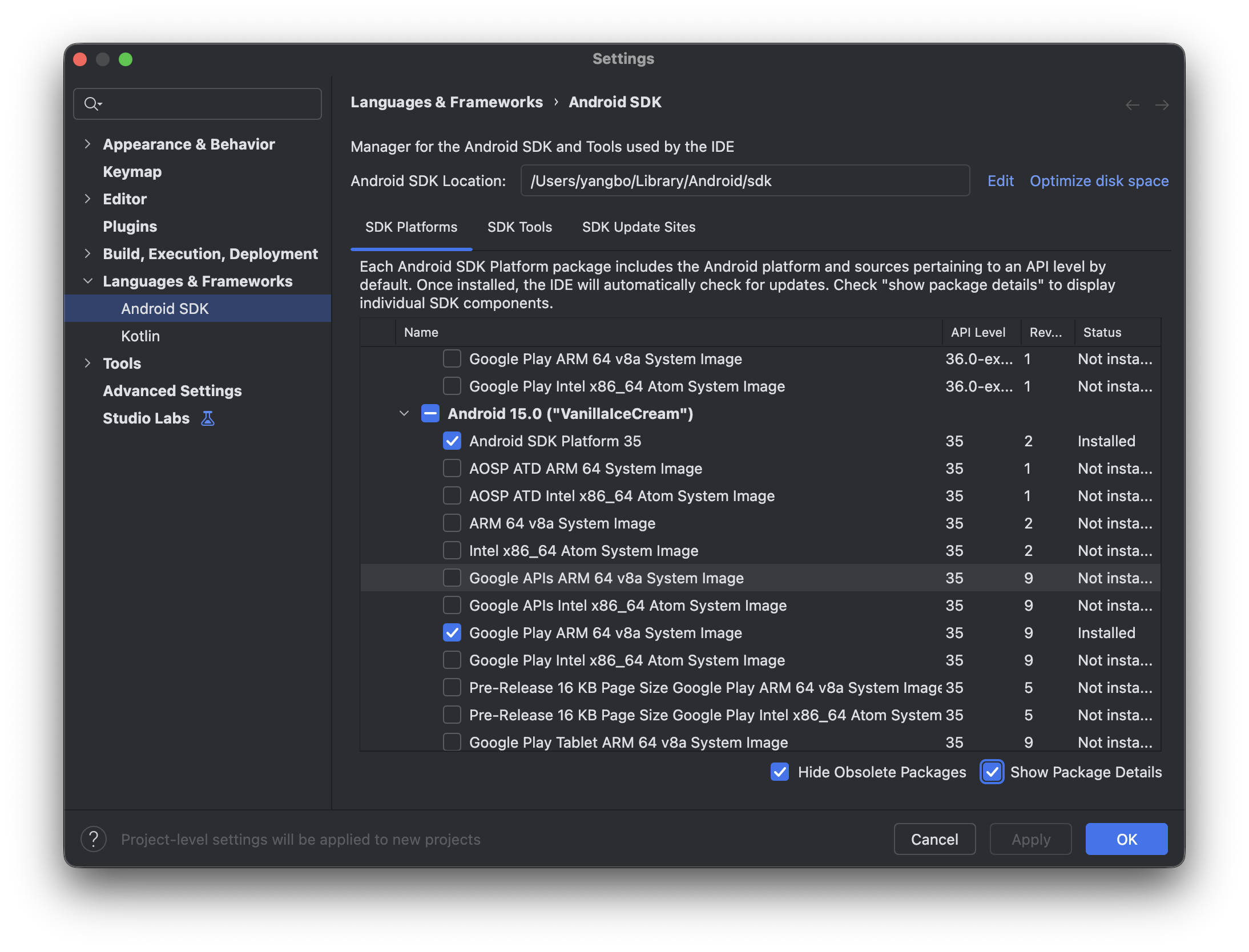Image resolution: width=1249 pixels, height=952 pixels.
Task: Click the Studio Labs flask icon
Action: tap(208, 418)
